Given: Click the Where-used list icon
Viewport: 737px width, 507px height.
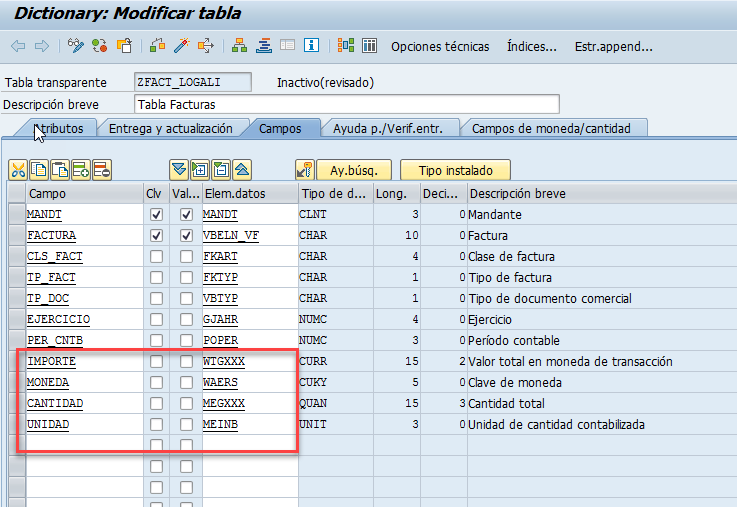Looking at the screenshot, I should tap(206, 46).
